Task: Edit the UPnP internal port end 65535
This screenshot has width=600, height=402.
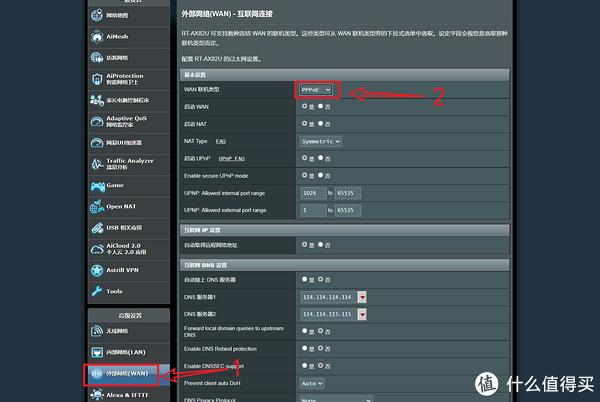Action: click(x=348, y=193)
